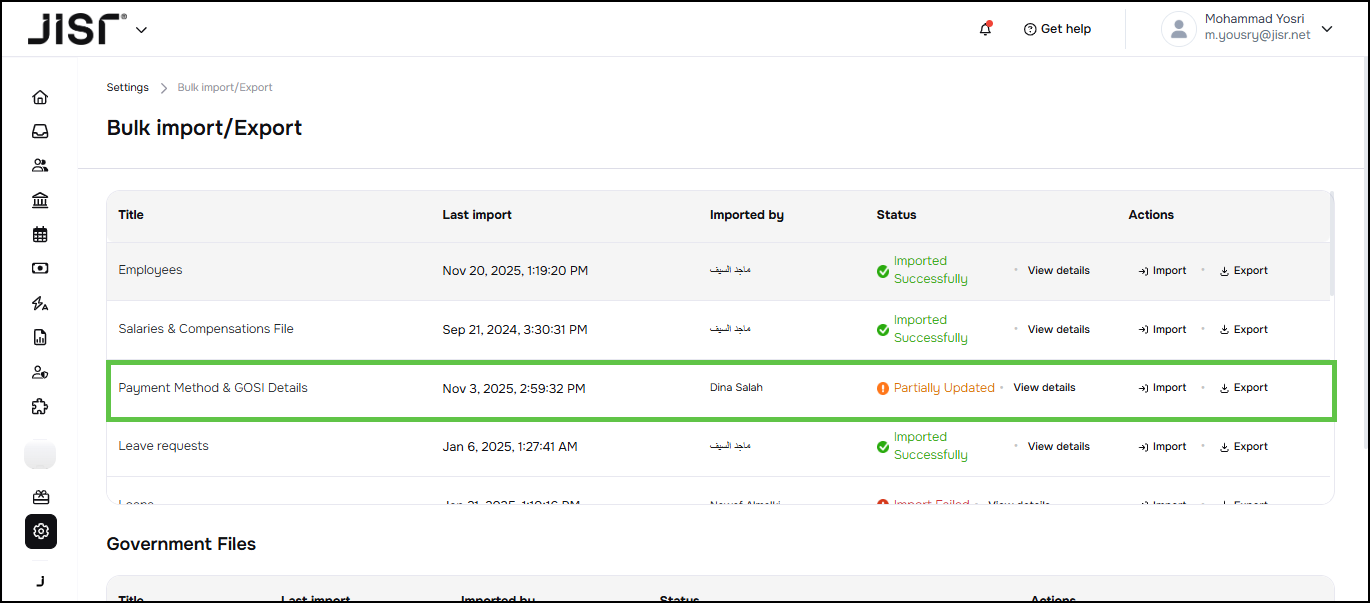Navigate to Settings in the breadcrumb
The width and height of the screenshot is (1370, 603).
[x=128, y=88]
